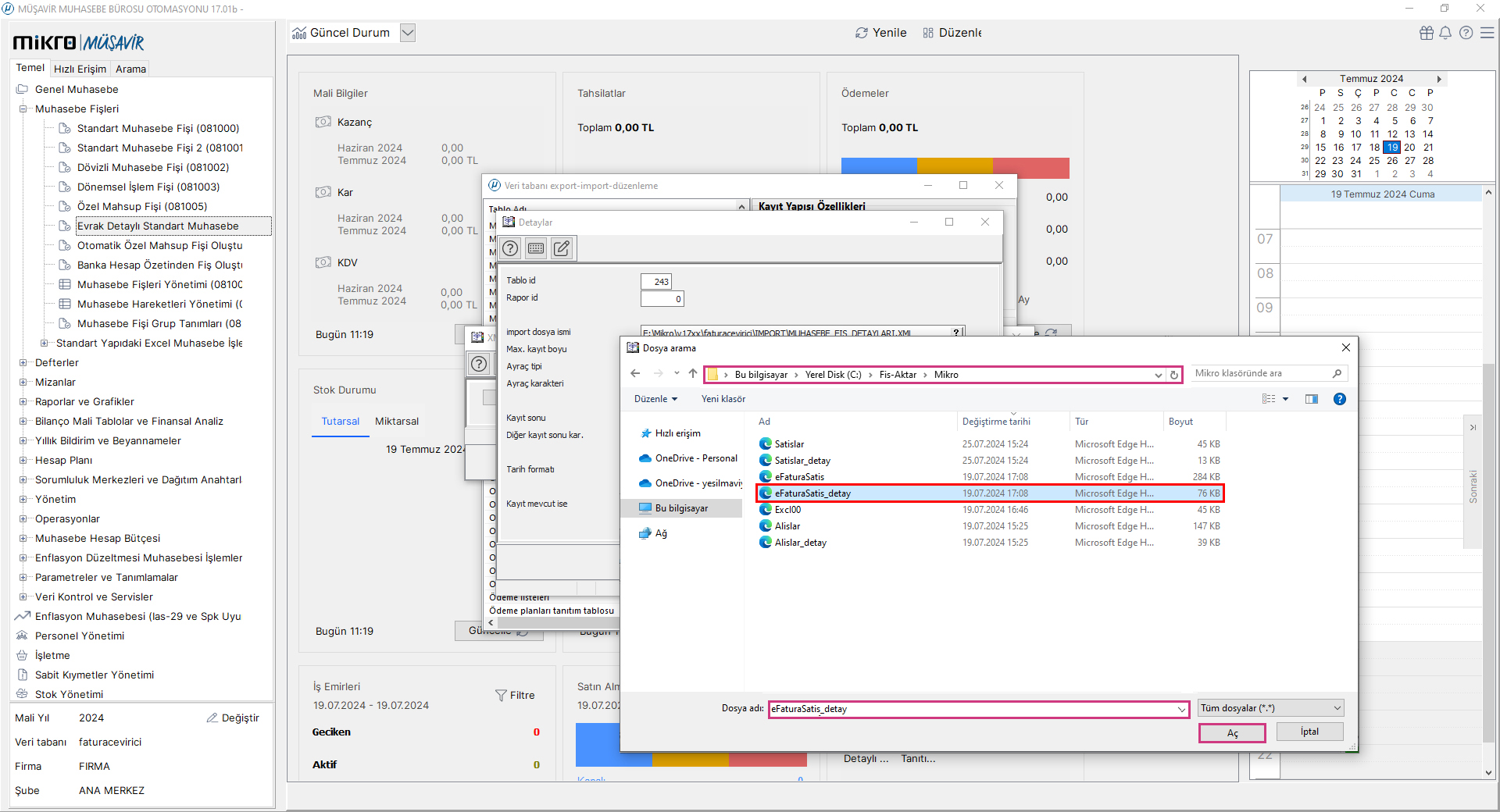Click the Filtre funnel icon
1500x812 pixels.
point(501,695)
